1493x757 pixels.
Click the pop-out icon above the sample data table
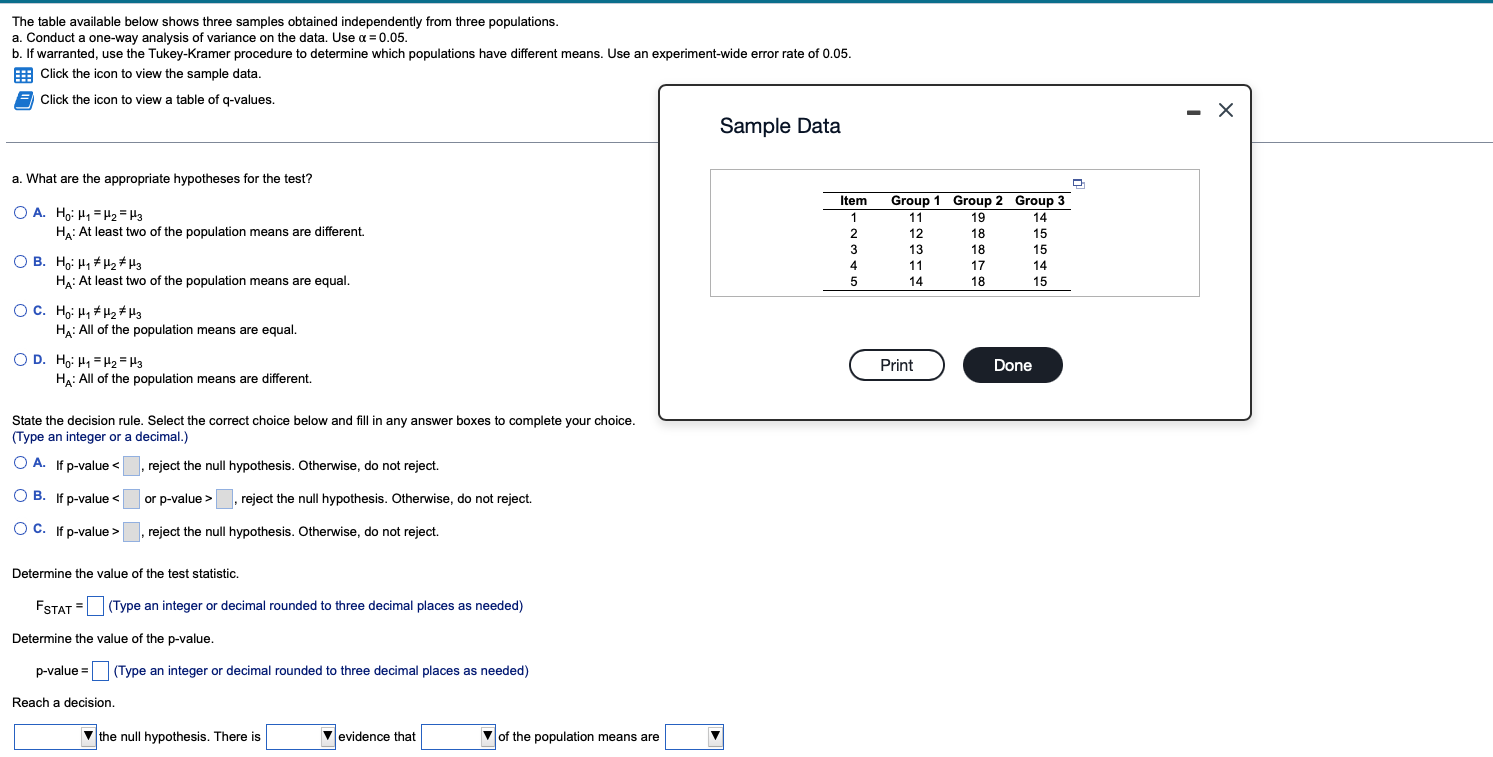point(1078,183)
